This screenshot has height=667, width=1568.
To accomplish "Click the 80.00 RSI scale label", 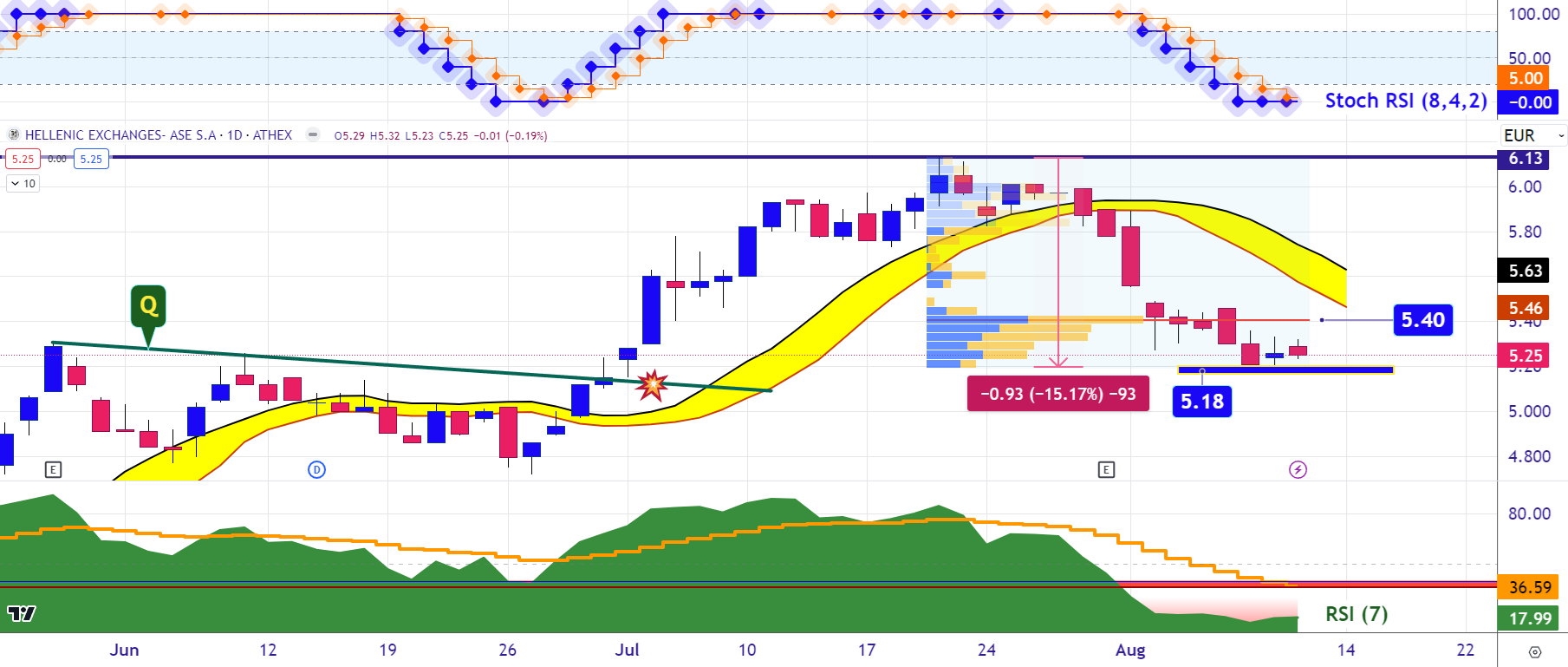I will tap(1529, 513).
